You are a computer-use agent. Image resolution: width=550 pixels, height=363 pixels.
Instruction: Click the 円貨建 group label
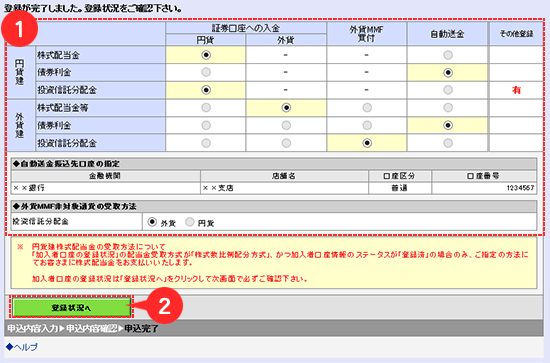coord(20,72)
